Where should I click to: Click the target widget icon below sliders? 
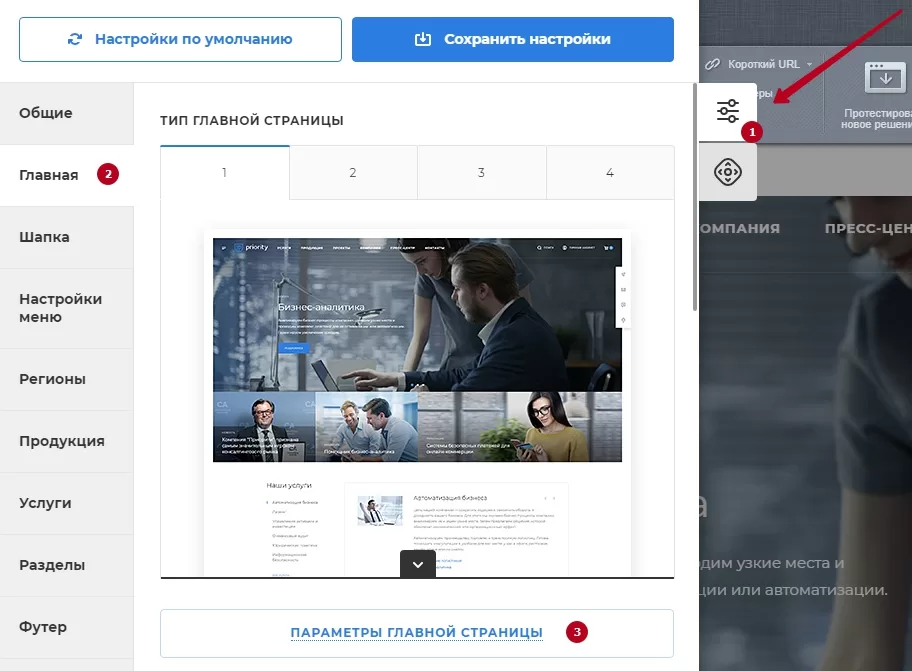[728, 172]
